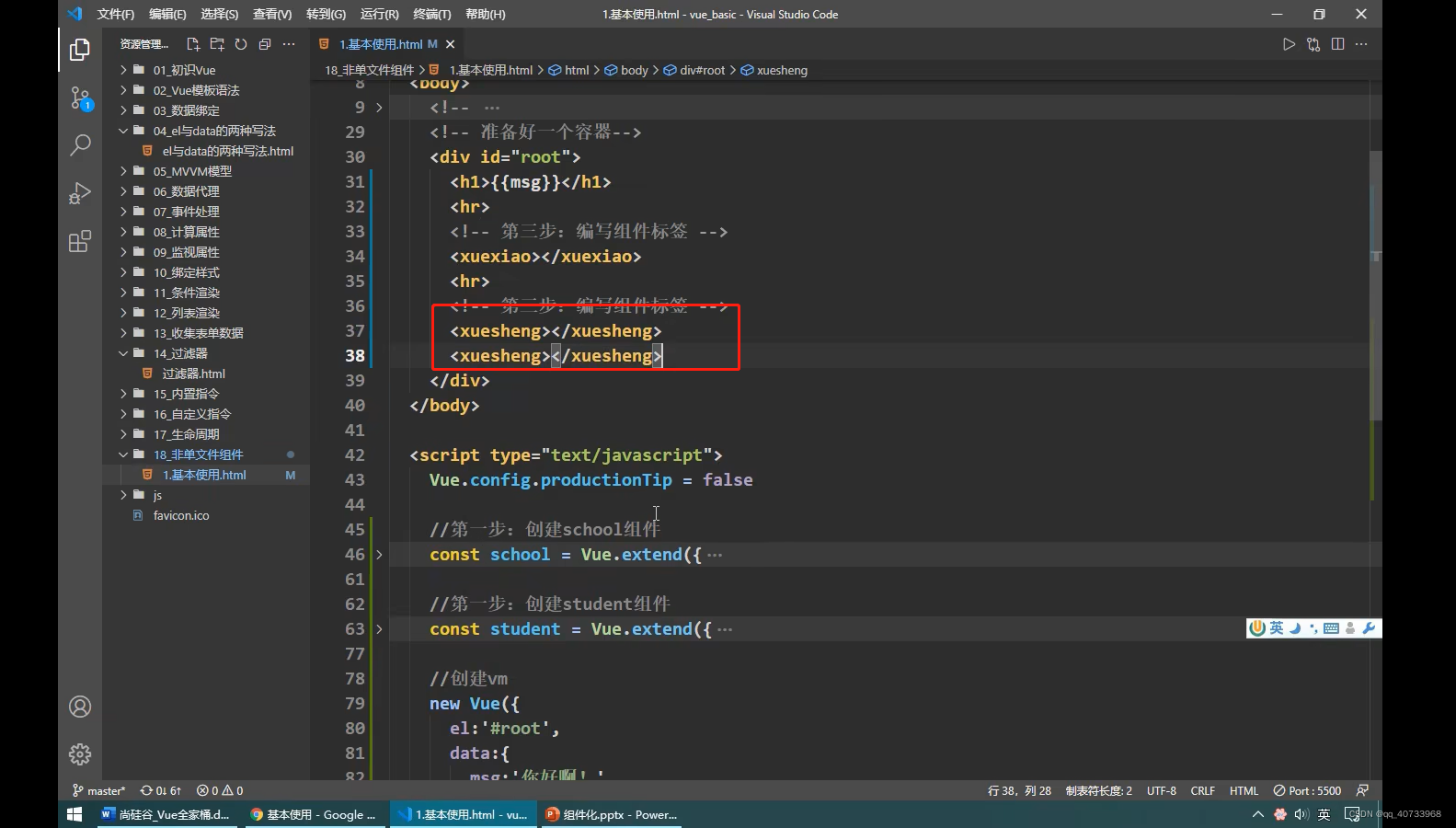Open the Search view
This screenshot has width=1456, height=828.
(x=80, y=144)
